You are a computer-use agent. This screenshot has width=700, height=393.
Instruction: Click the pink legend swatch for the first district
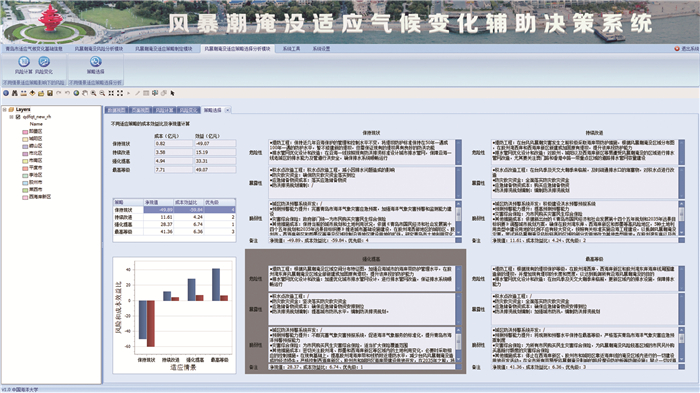(x=25, y=132)
